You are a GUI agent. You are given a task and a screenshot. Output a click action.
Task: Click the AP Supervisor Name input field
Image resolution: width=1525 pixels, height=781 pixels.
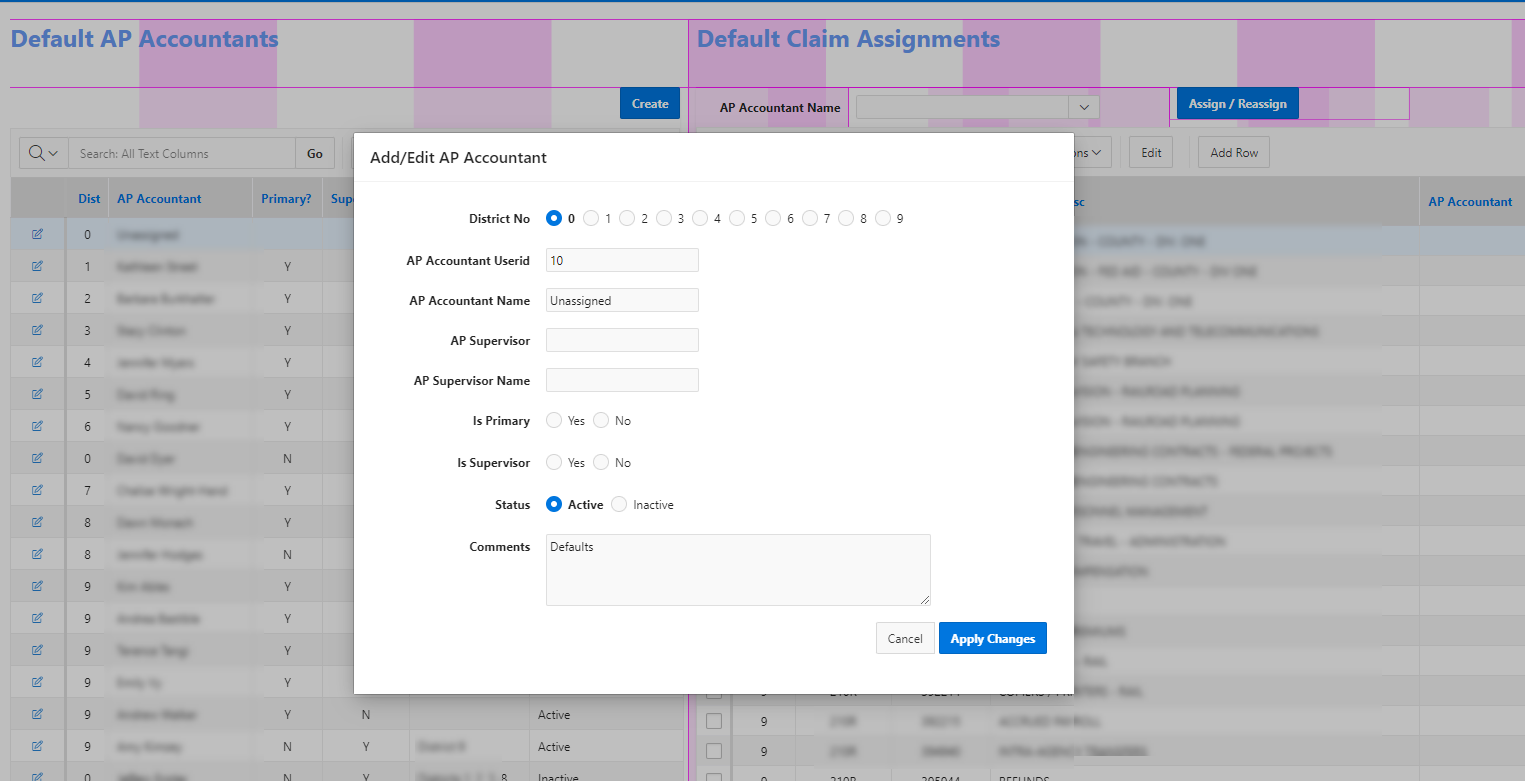pyautogui.click(x=622, y=380)
